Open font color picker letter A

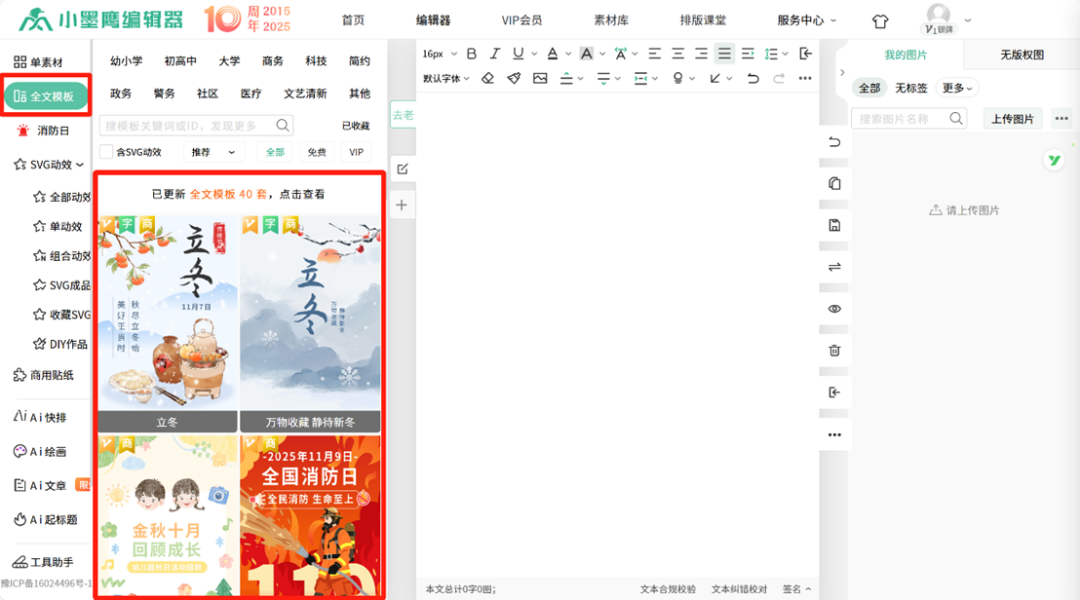click(552, 54)
